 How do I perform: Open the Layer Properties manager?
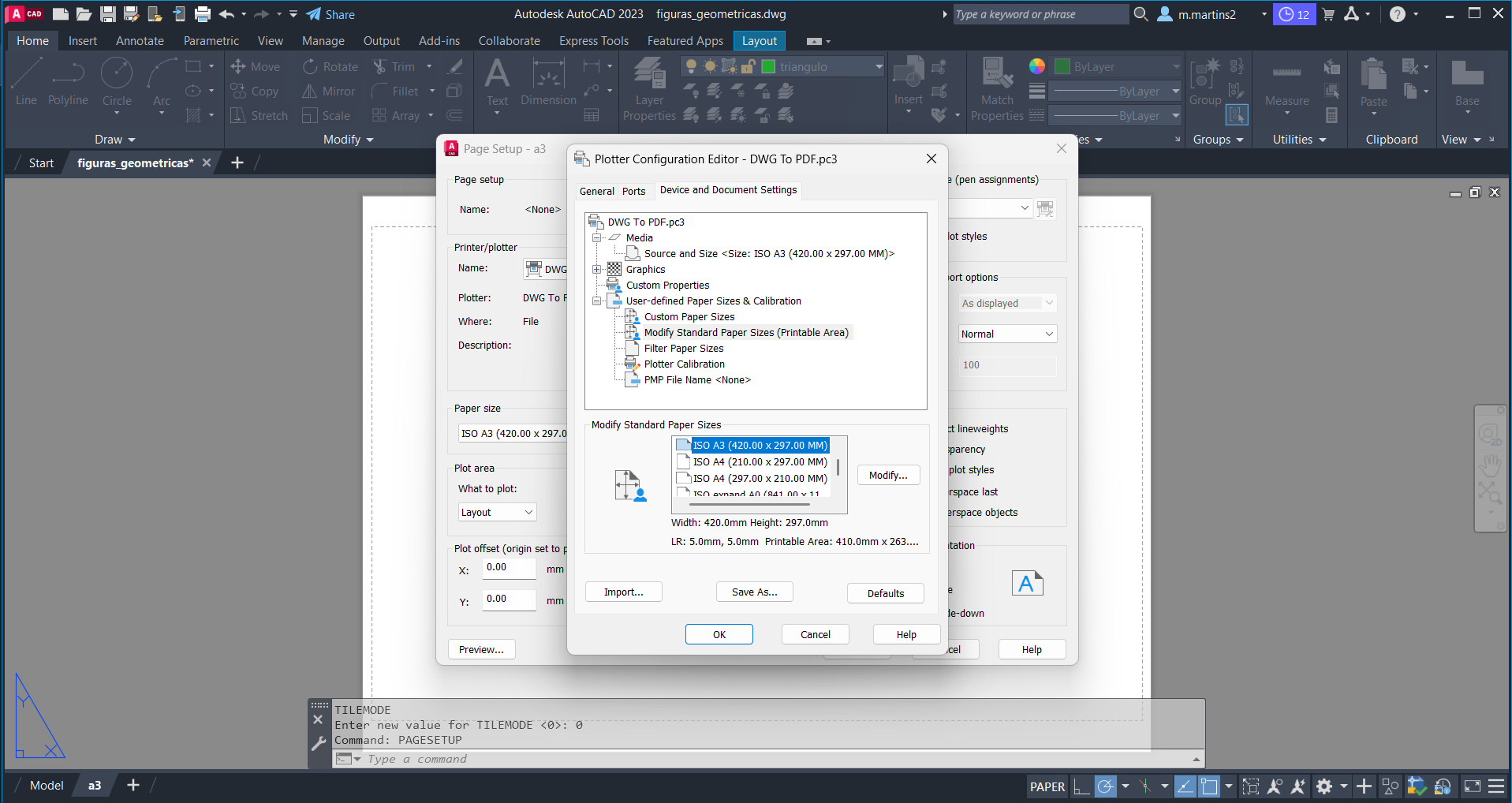(649, 89)
